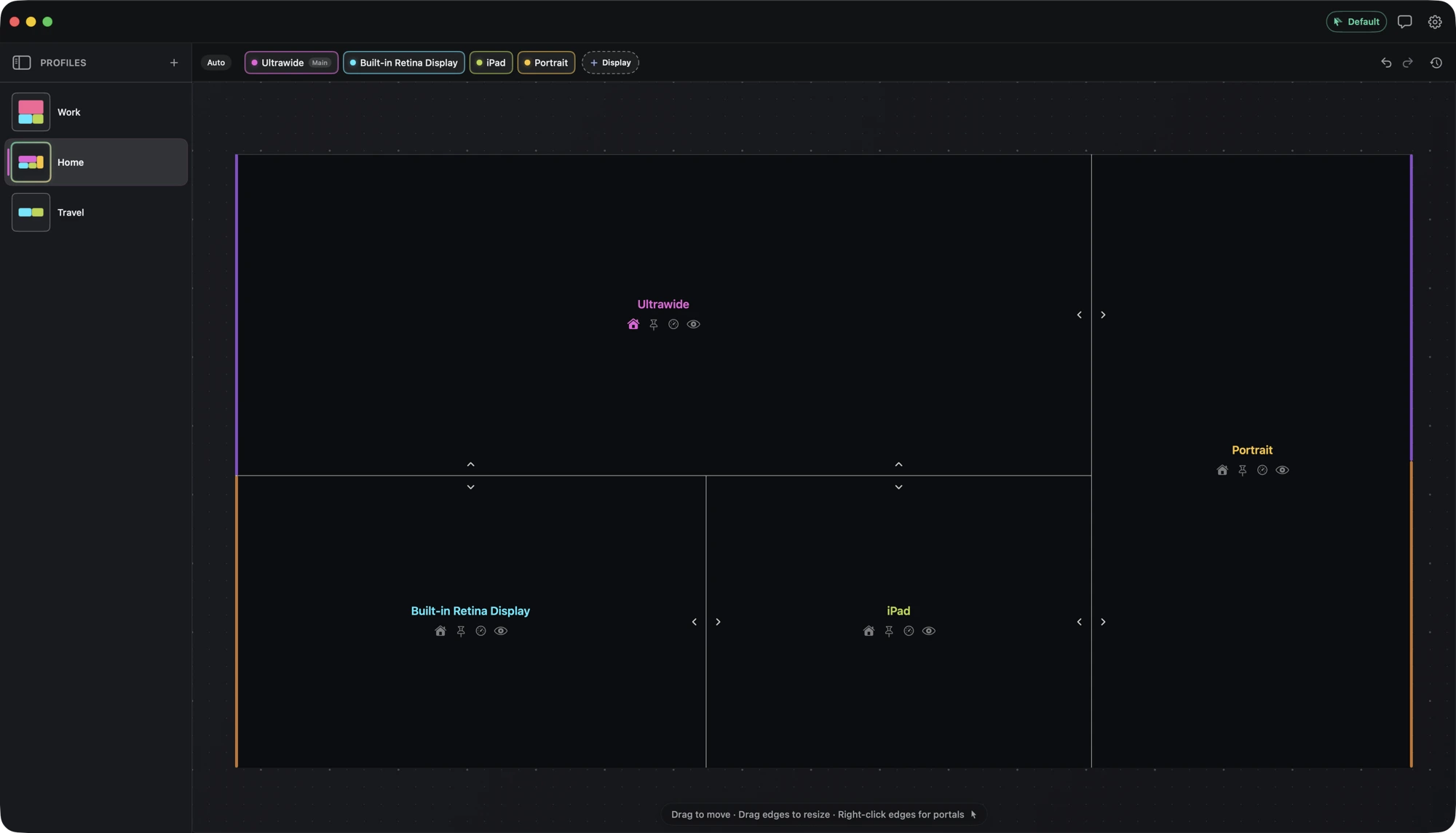Click the PROFILES heading

click(x=63, y=63)
